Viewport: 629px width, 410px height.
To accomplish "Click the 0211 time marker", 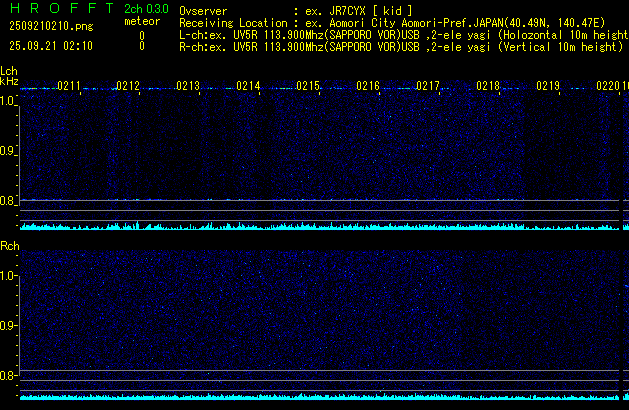I will point(69,87).
